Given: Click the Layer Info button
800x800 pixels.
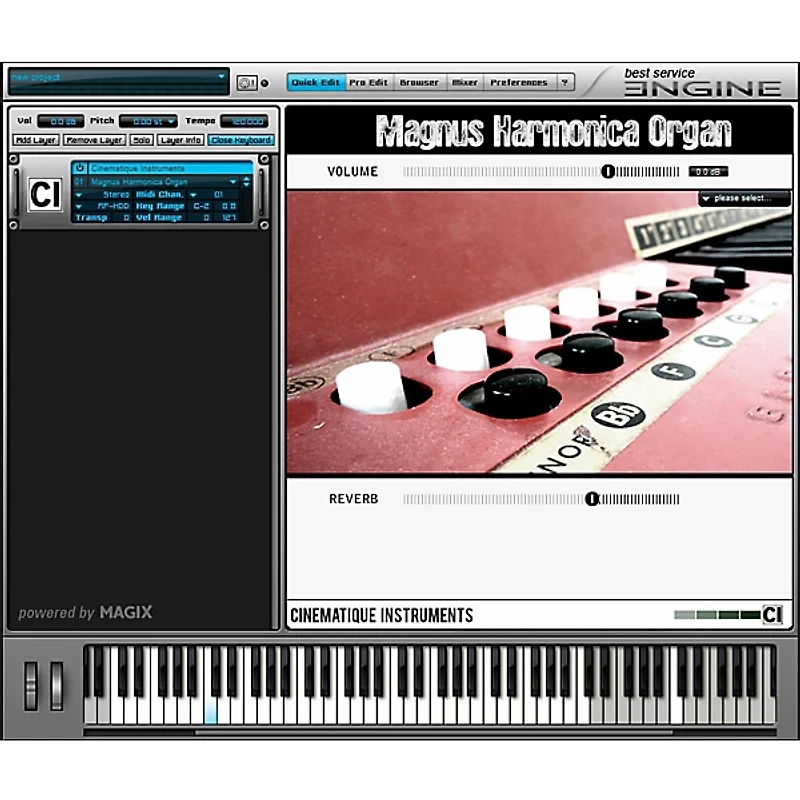Looking at the screenshot, I should pos(181,140).
